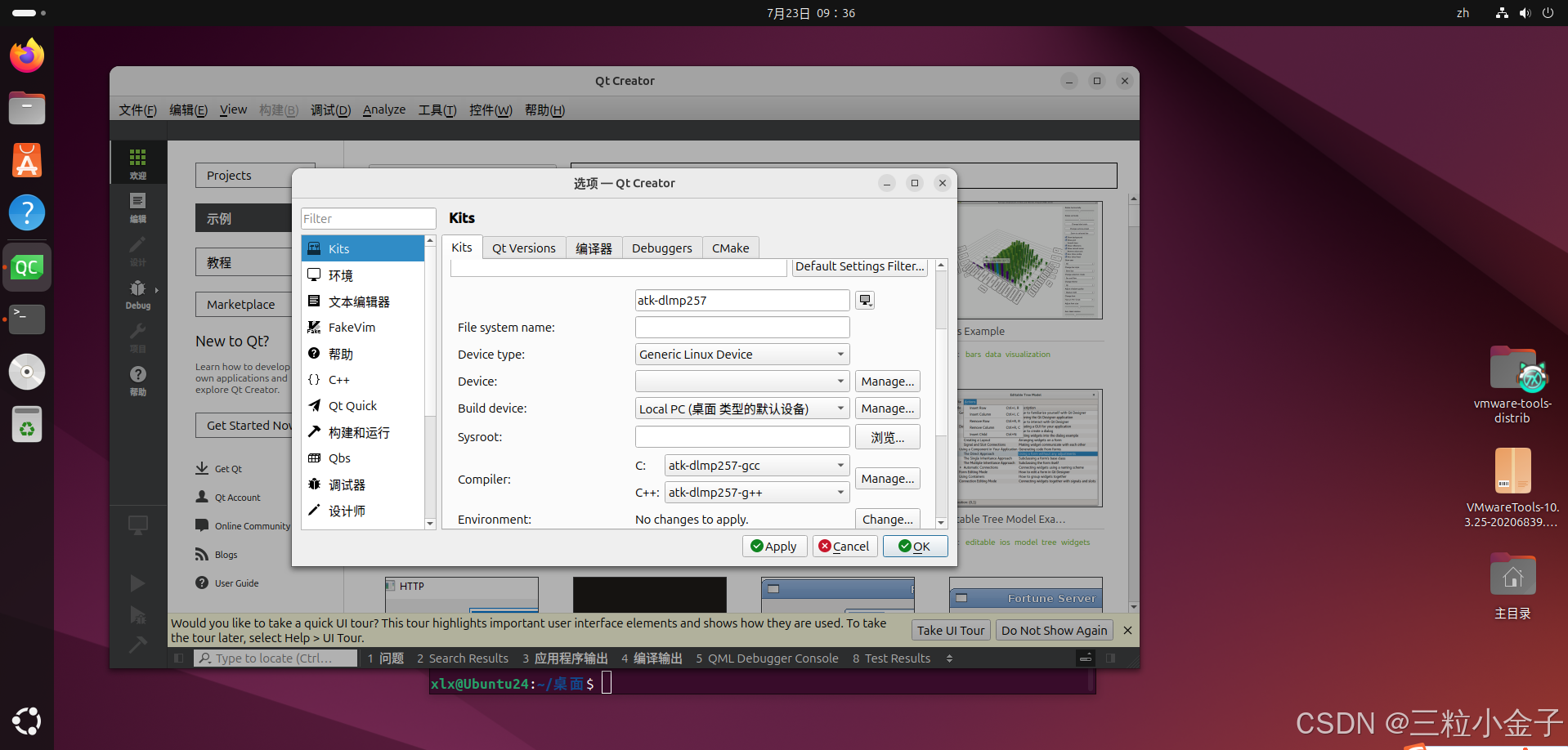Screen dimensions: 1568x750
Task: Click the 浏览 button for Sysroot
Action: pos(888,437)
